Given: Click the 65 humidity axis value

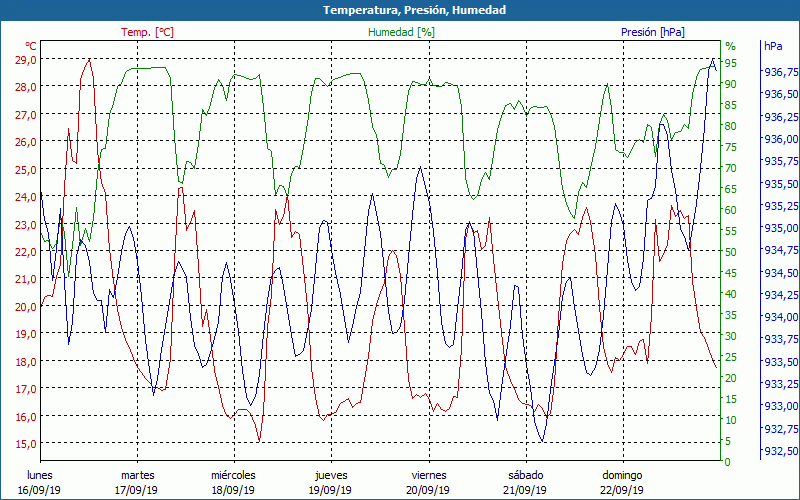Looking at the screenshot, I should [x=731, y=189].
